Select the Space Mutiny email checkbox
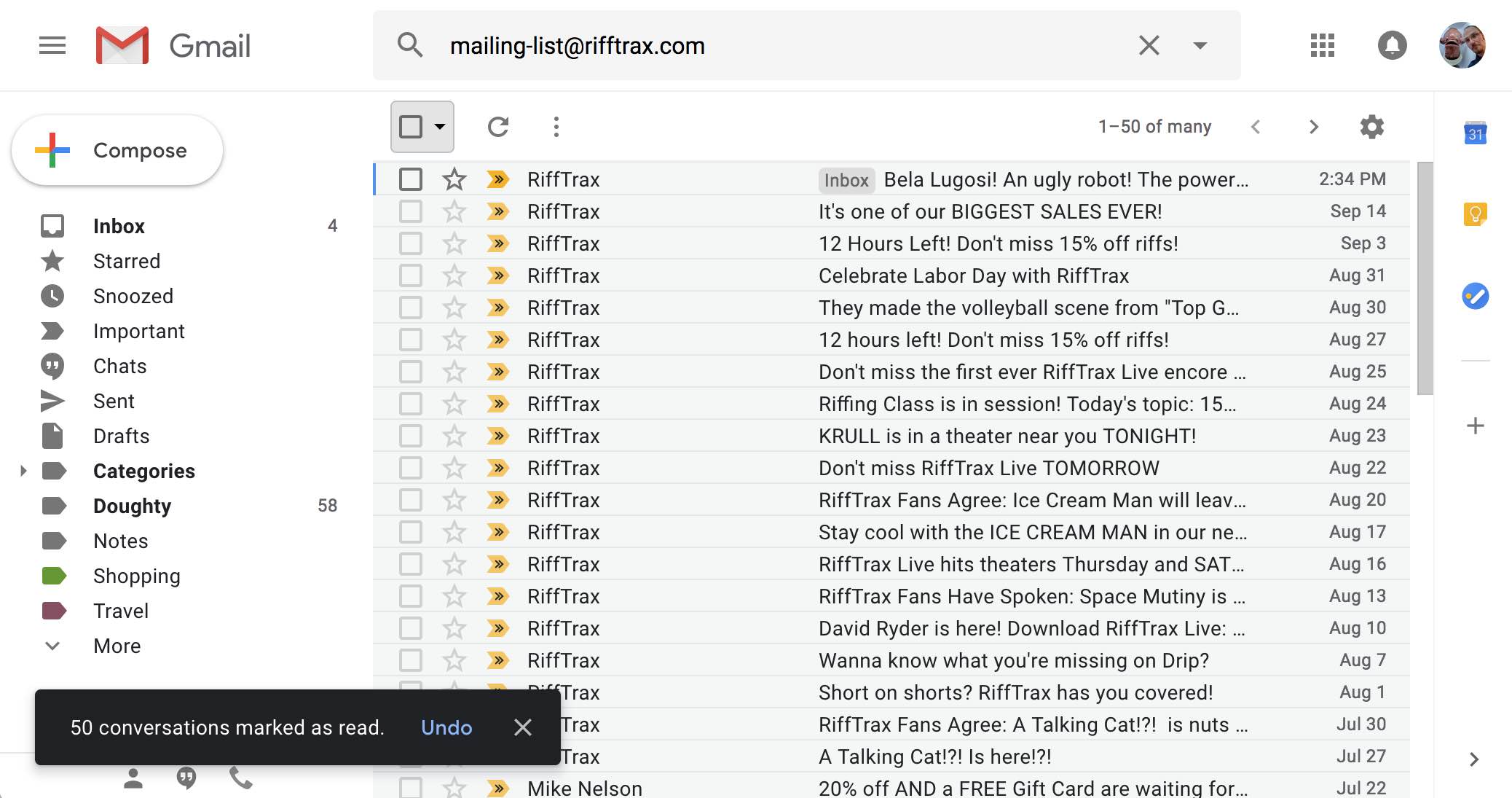Image resolution: width=1512 pixels, height=798 pixels. click(x=411, y=596)
